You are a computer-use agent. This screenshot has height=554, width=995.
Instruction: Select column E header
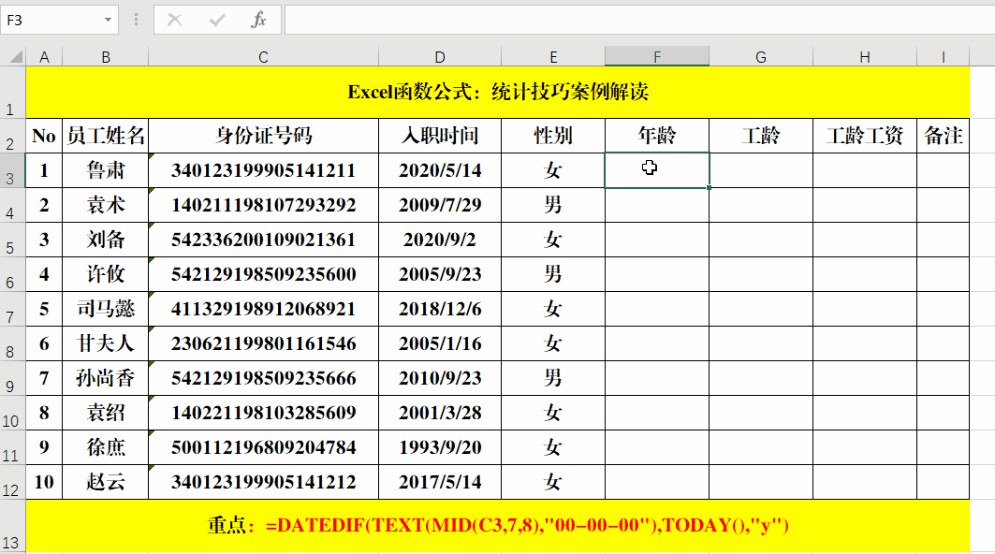click(x=553, y=57)
